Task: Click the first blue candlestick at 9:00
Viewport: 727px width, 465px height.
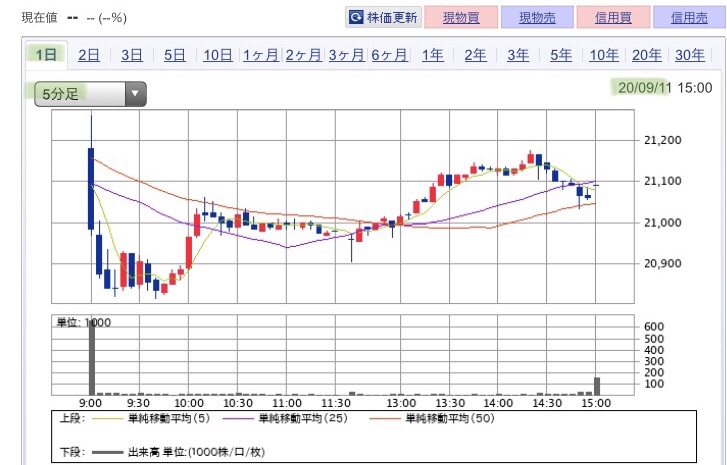Action: 91,189
